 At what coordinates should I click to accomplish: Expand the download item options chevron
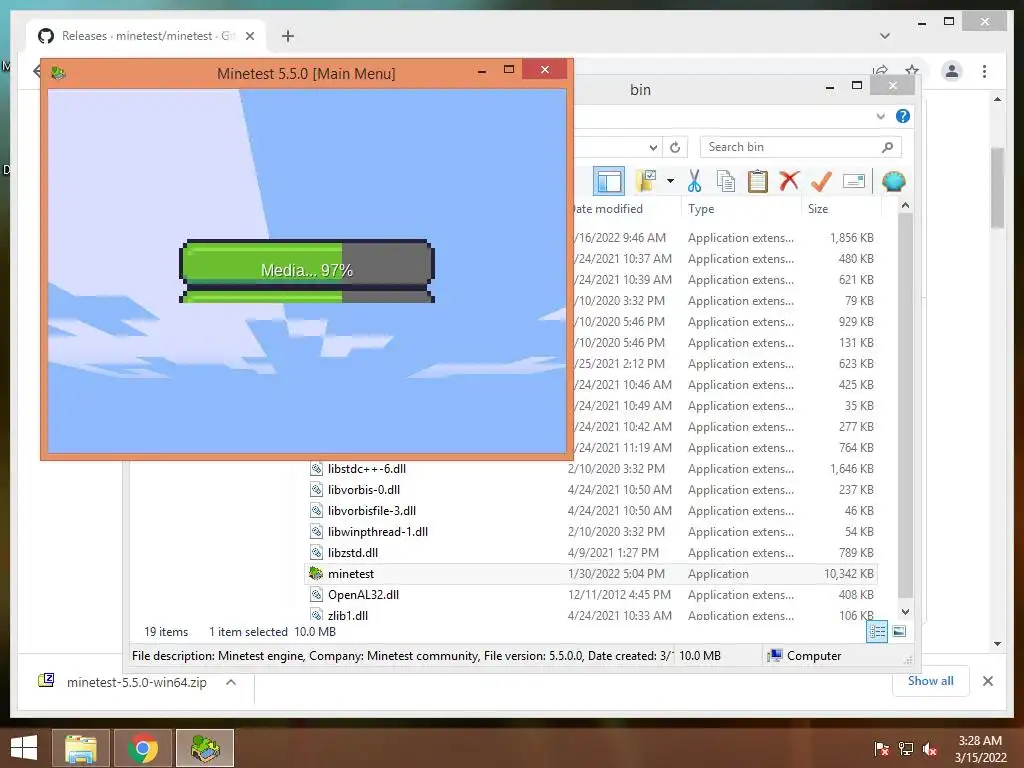point(231,682)
